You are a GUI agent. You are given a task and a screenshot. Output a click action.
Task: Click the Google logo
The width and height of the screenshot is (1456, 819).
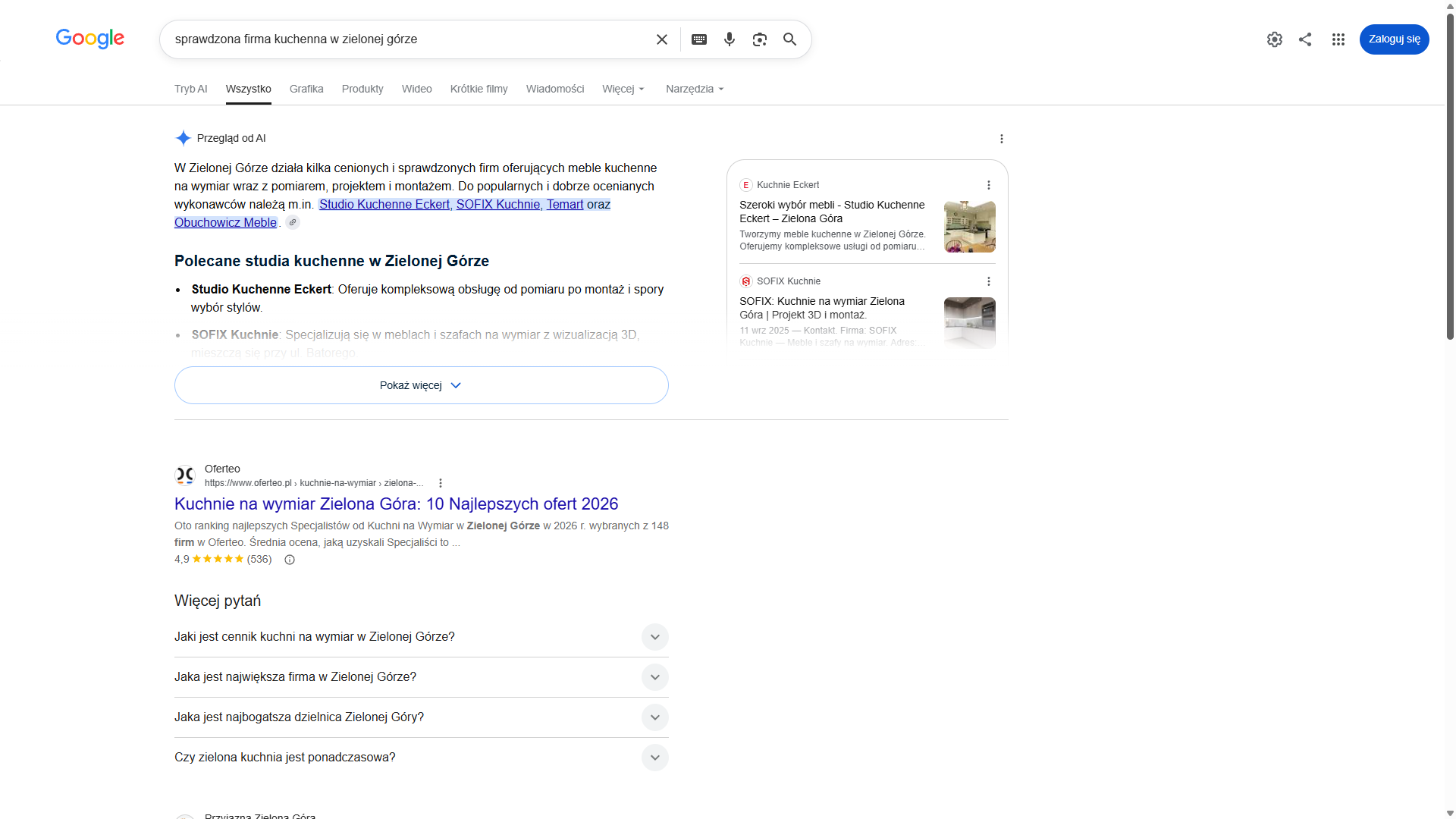pos(90,39)
